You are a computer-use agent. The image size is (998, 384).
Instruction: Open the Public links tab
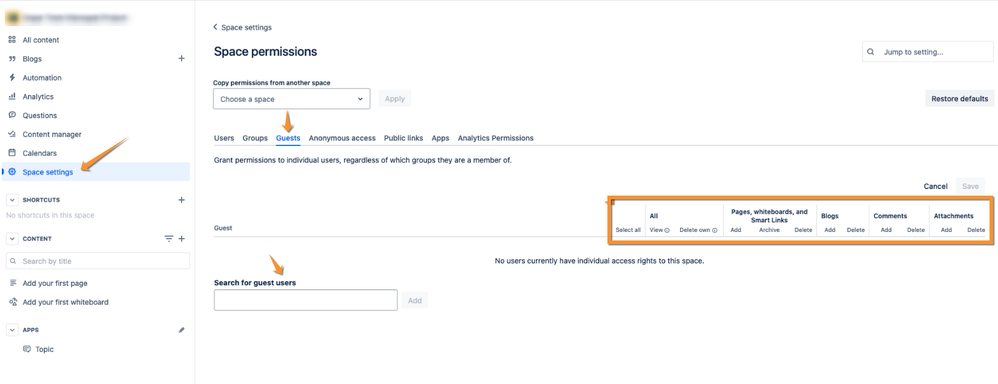point(404,138)
